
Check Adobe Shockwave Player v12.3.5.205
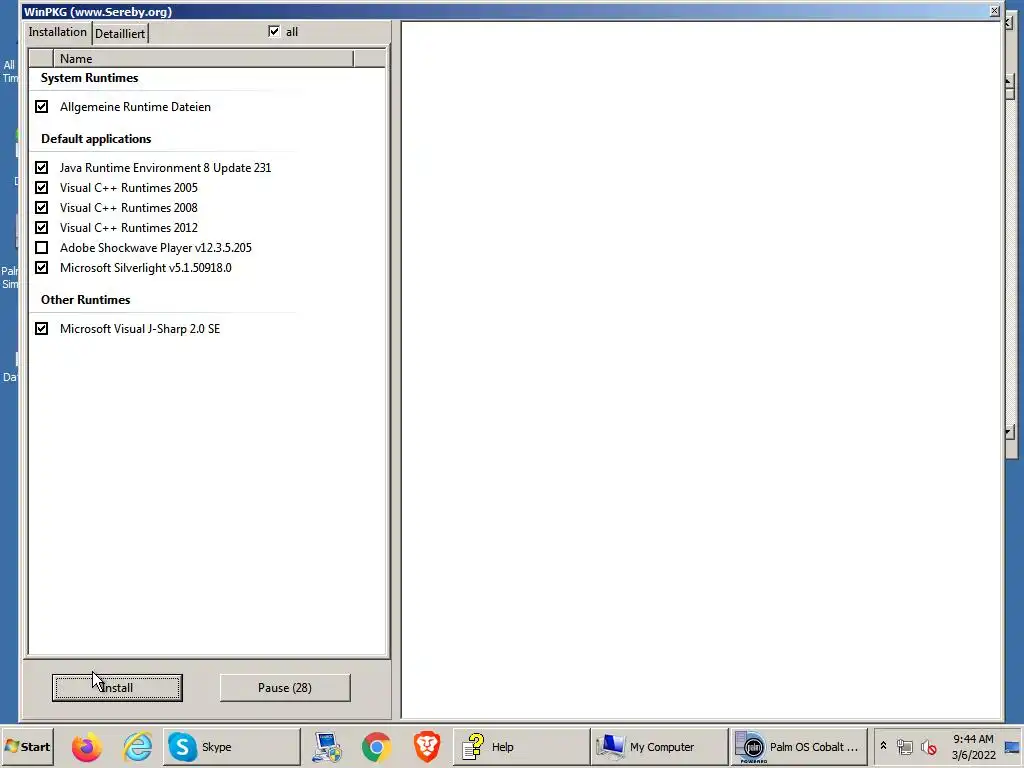click(x=42, y=248)
